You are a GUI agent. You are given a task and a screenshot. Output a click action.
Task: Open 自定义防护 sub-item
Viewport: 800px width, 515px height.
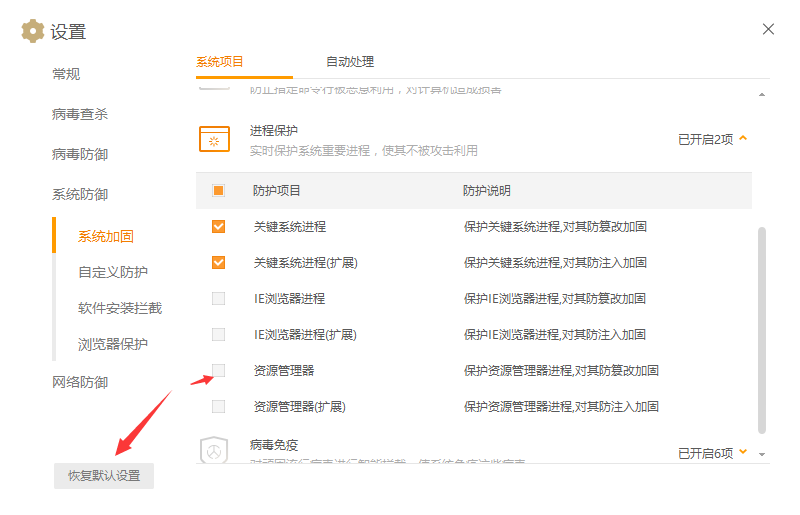coord(113,272)
